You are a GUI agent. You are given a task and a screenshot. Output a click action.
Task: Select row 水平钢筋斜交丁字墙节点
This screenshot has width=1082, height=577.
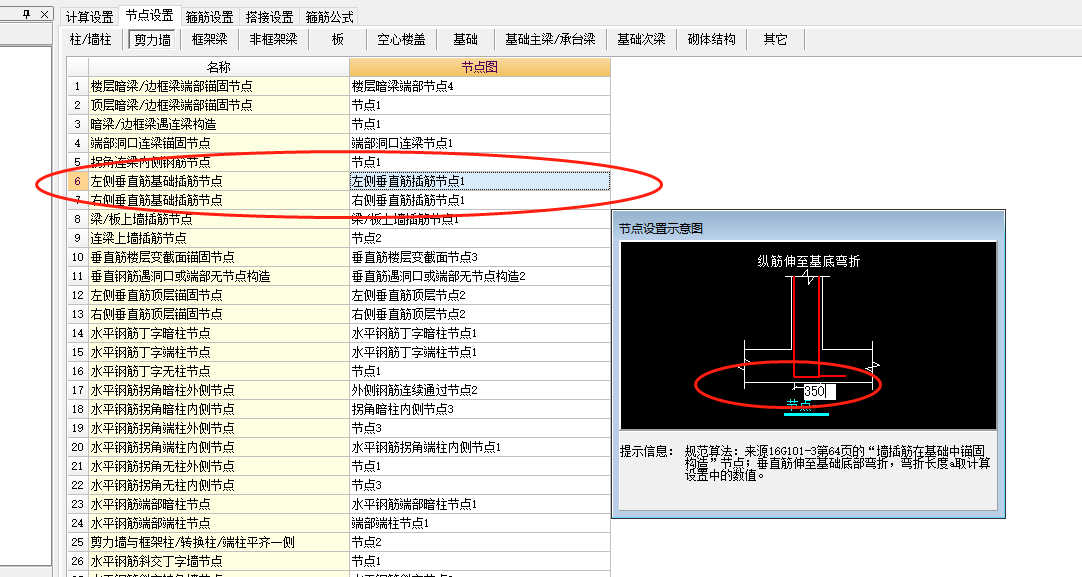click(x=219, y=560)
